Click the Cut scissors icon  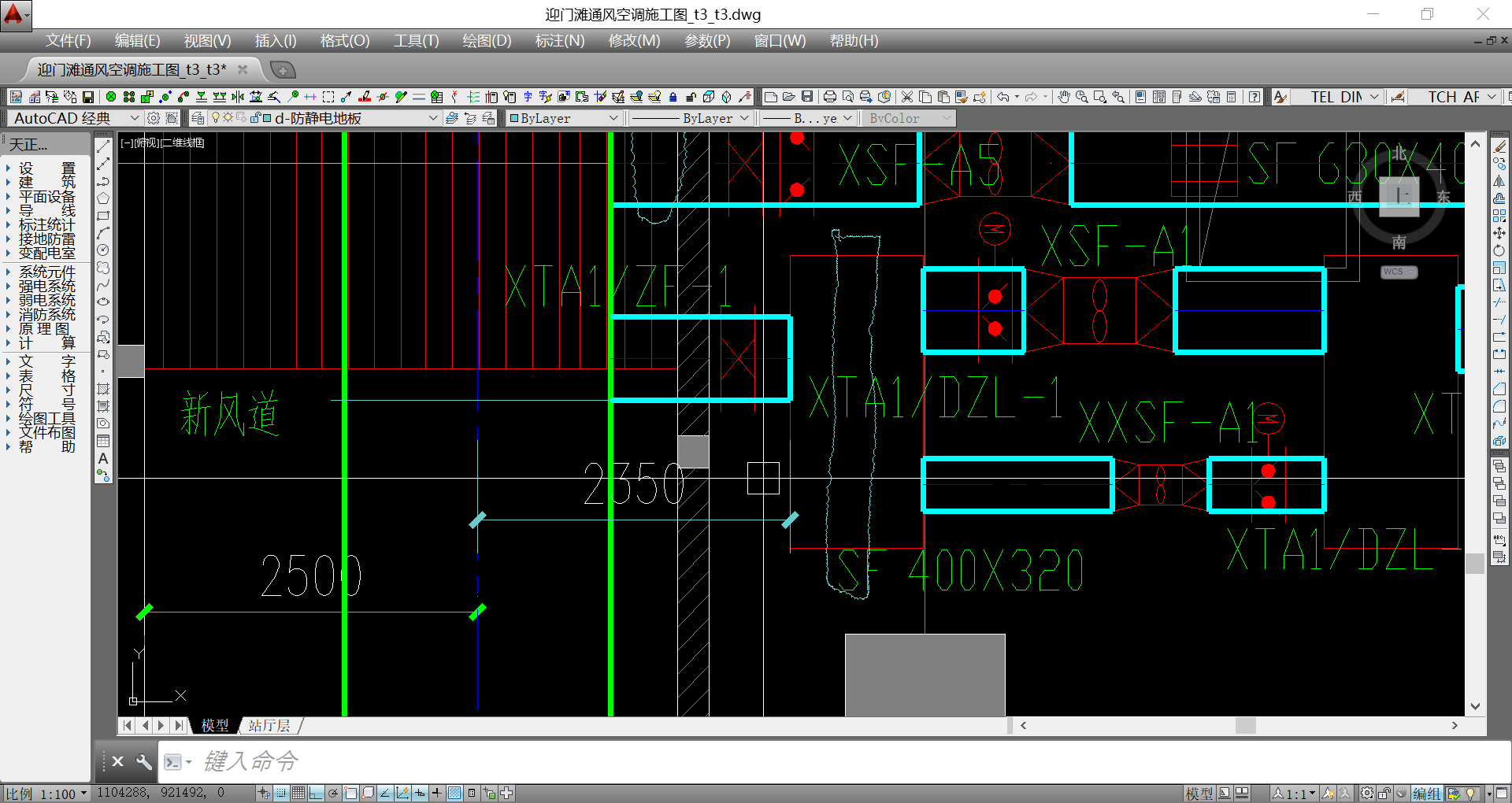click(x=907, y=97)
